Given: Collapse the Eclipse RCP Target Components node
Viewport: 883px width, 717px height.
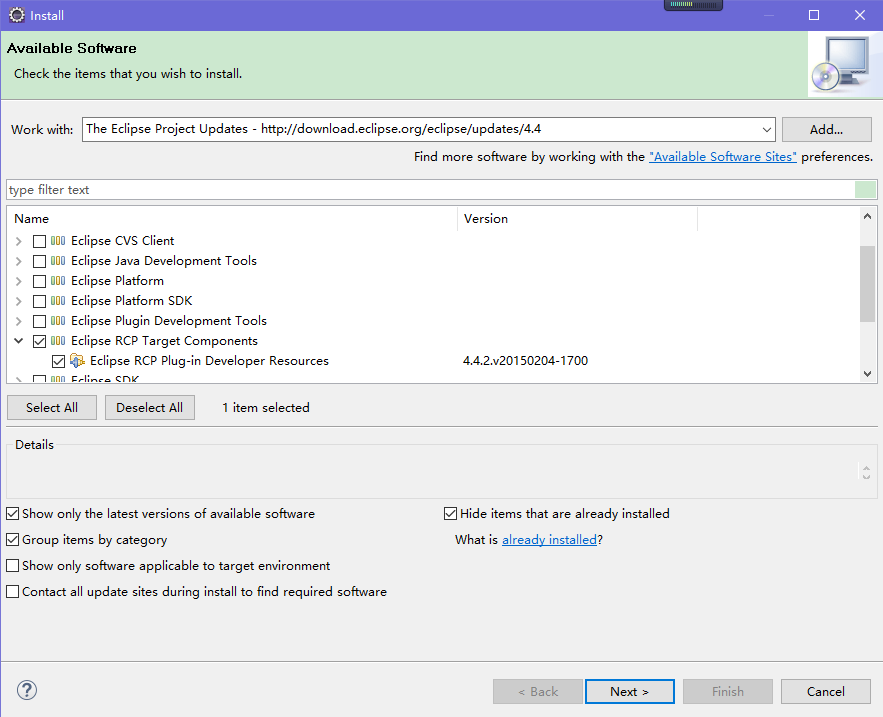Looking at the screenshot, I should pyautogui.click(x=19, y=341).
